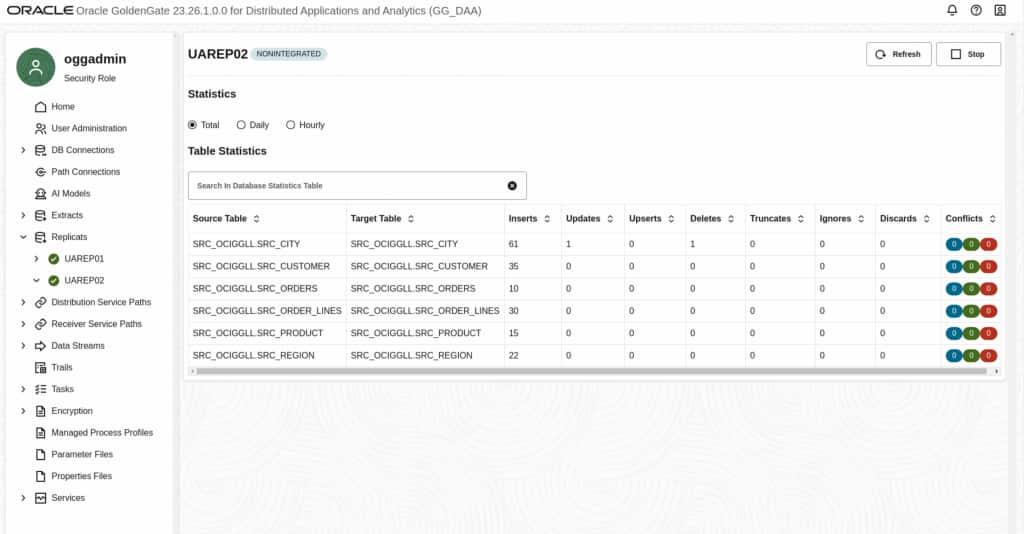The image size is (1024, 534).
Task: Click the Refresh button
Action: [899, 54]
